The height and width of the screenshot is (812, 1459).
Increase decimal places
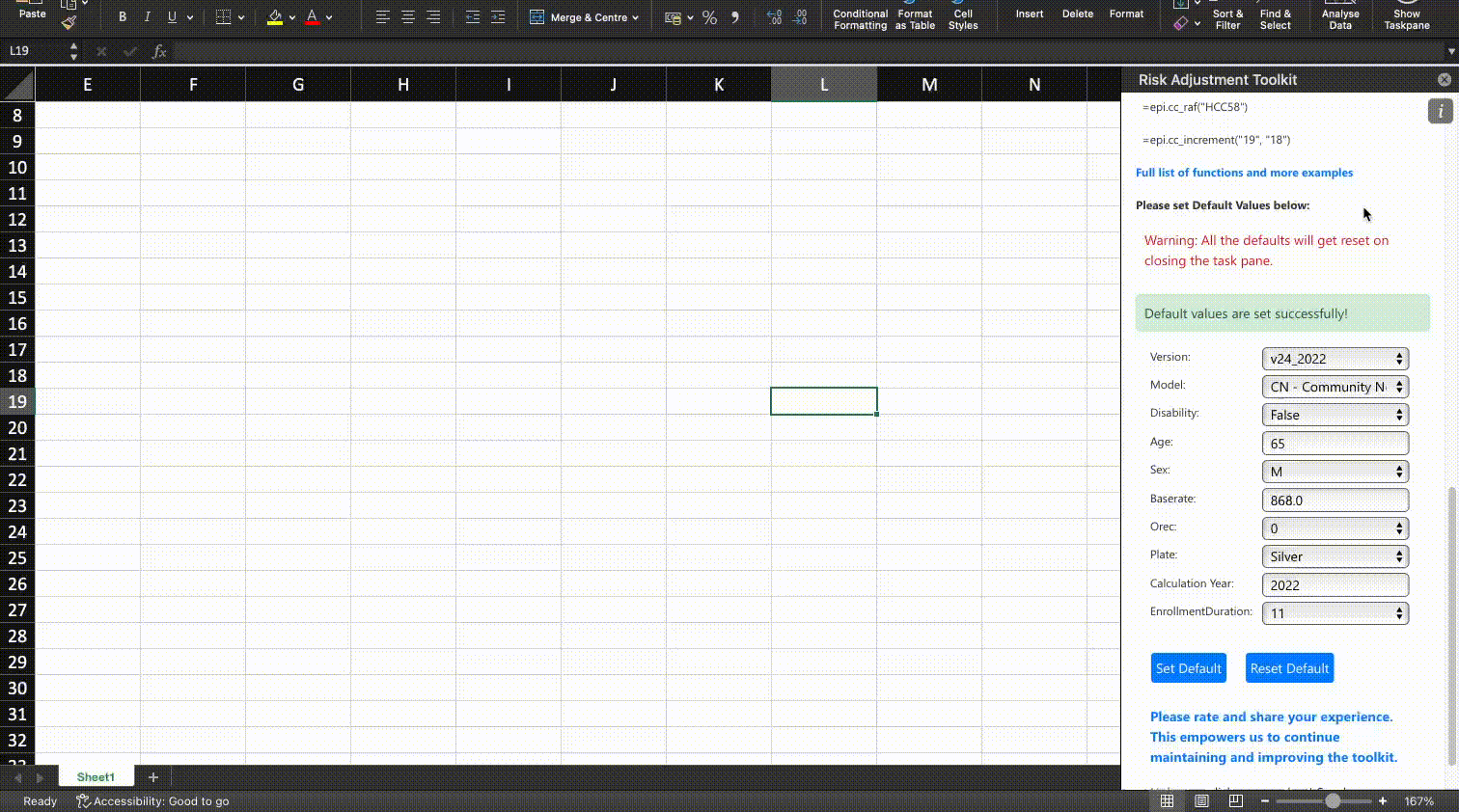click(x=774, y=17)
